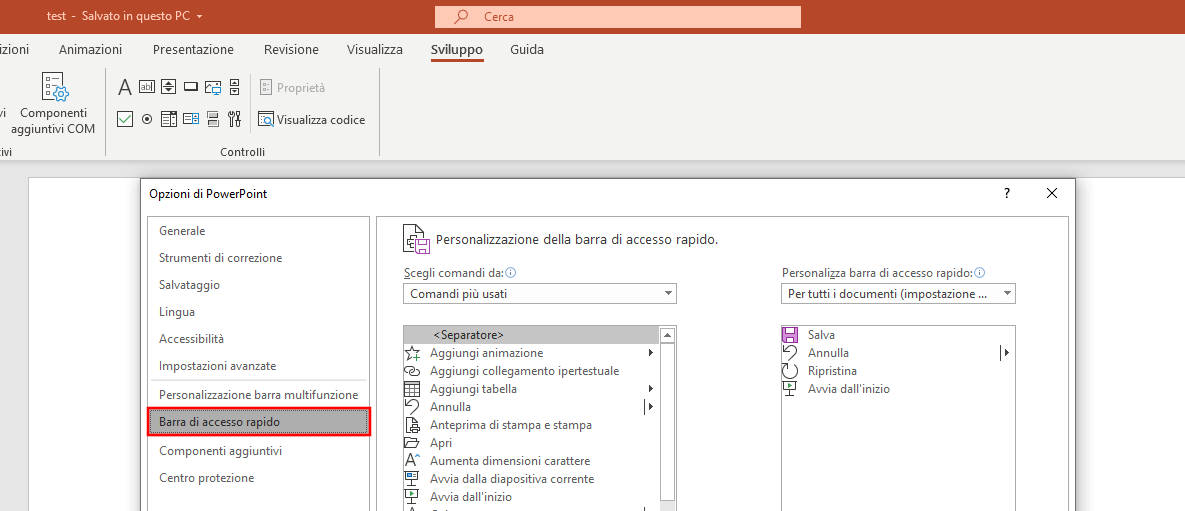The width and height of the screenshot is (1185, 511).
Task: Select Anteprima di stampa e stampa command
Action: pyautogui.click(x=531, y=425)
